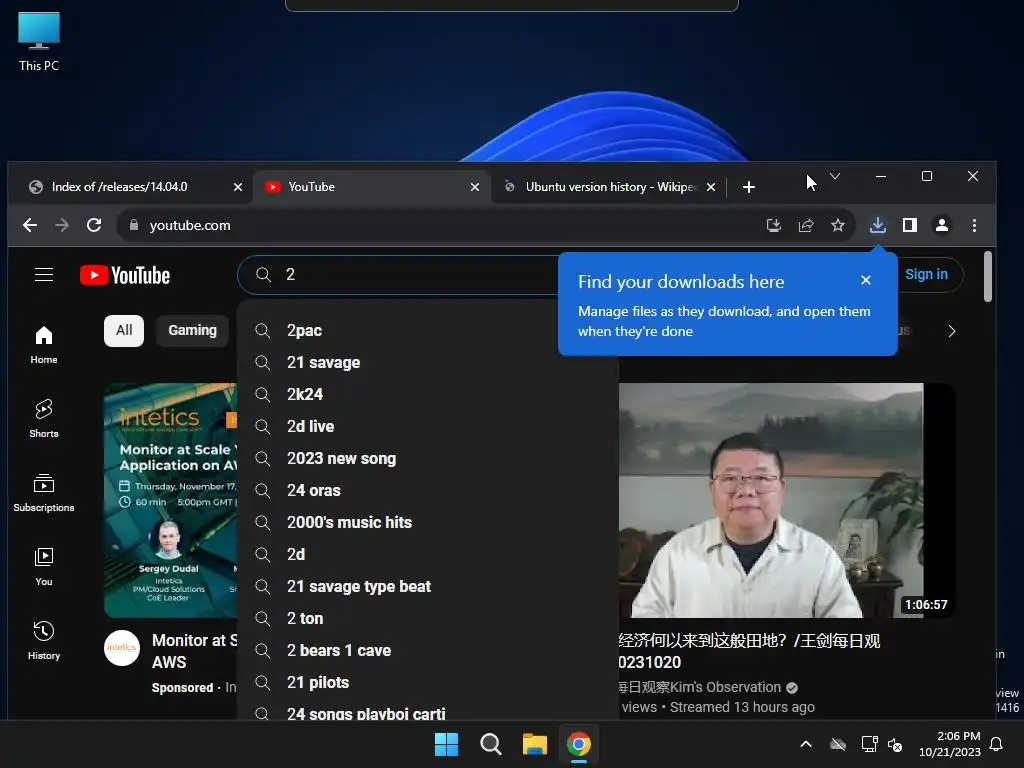Choose the 24 oras suggestion
This screenshot has height=768, width=1024.
pyautogui.click(x=428, y=490)
